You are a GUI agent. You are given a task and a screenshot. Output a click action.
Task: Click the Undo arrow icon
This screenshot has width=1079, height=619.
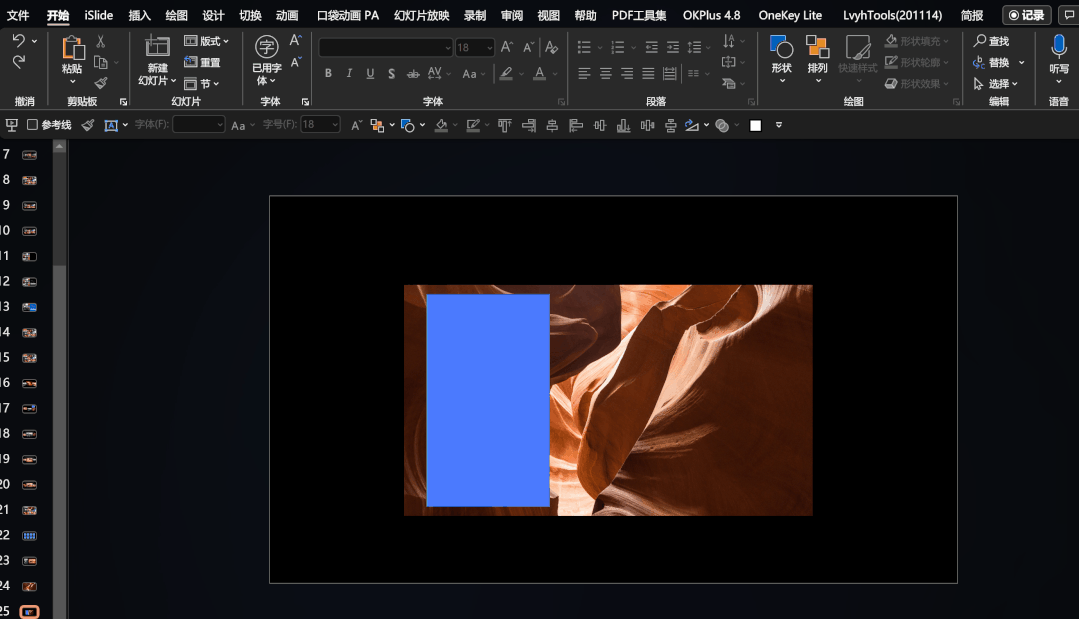point(19,41)
